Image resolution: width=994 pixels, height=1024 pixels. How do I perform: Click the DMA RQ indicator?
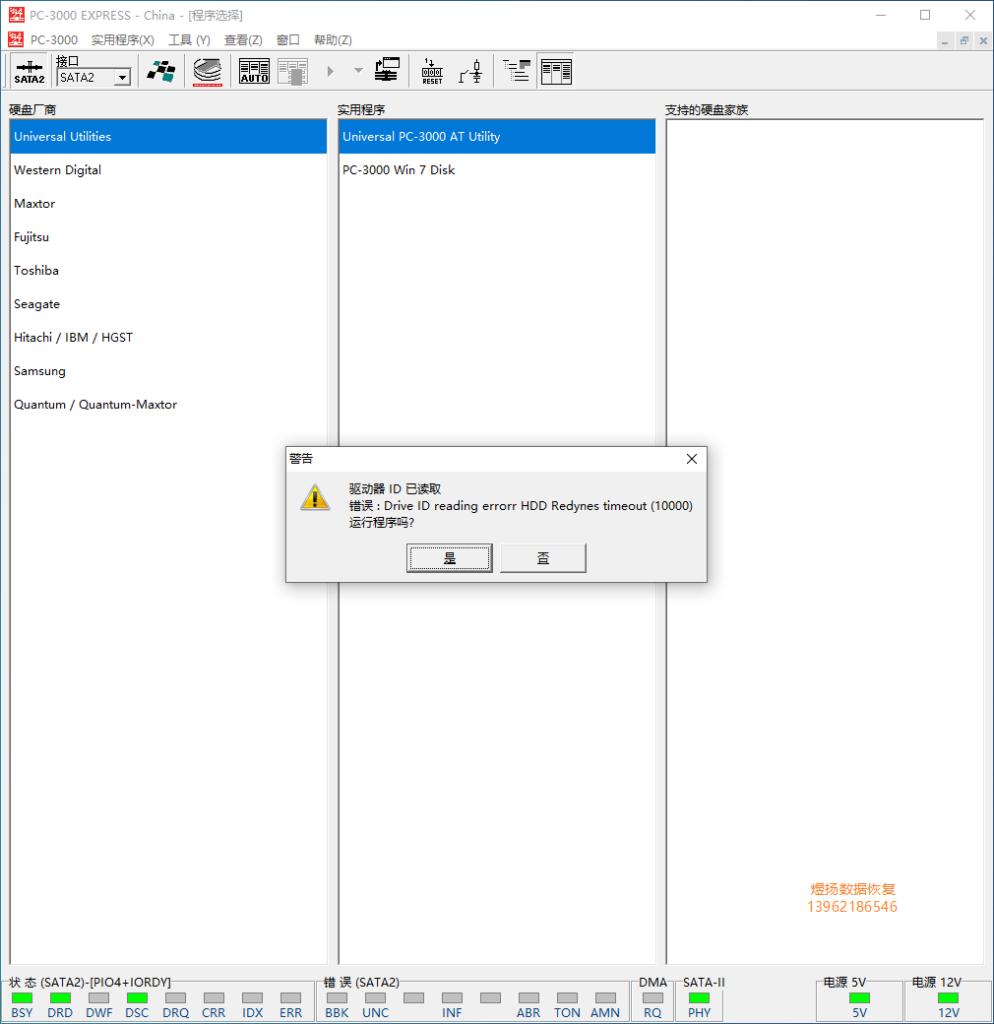[652, 998]
